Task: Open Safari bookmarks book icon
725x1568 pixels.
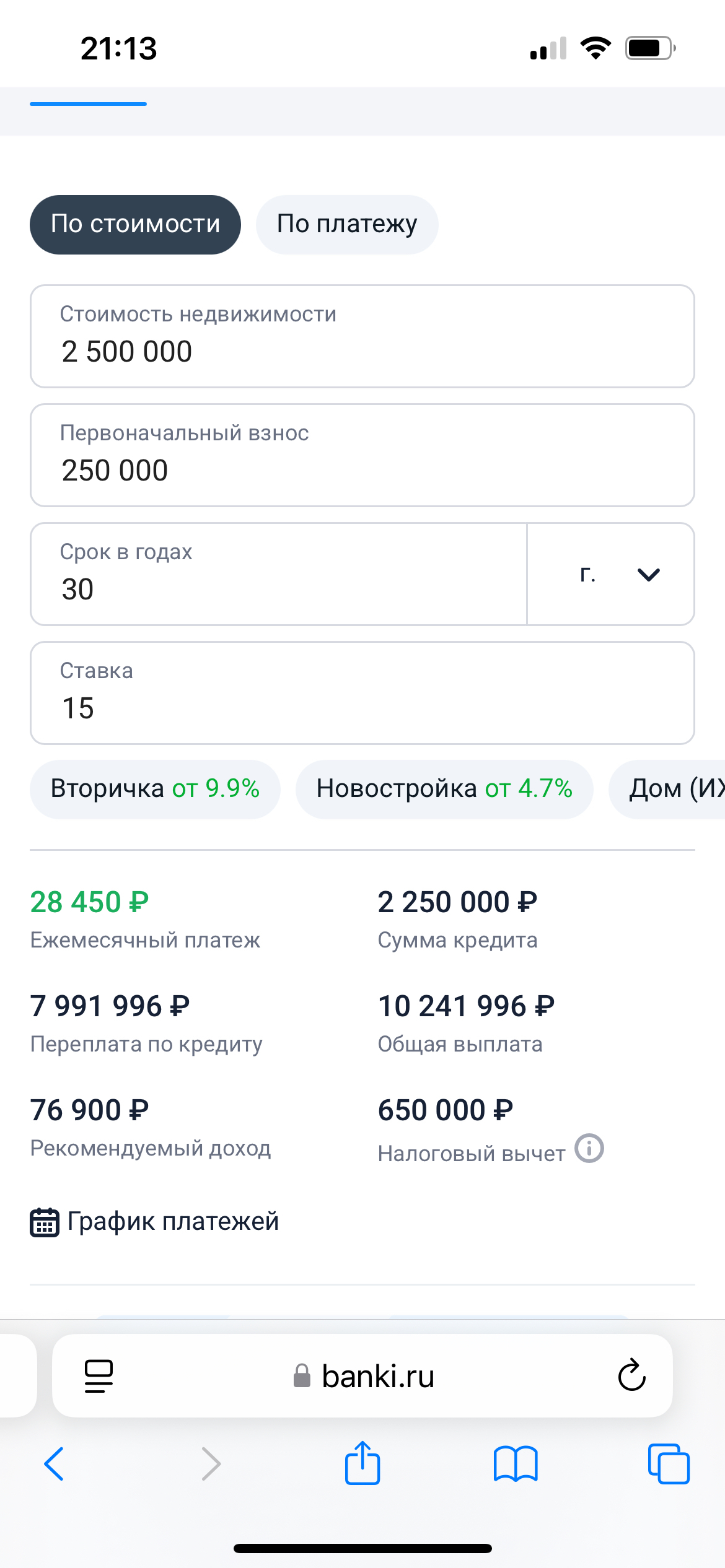Action: [x=516, y=1464]
